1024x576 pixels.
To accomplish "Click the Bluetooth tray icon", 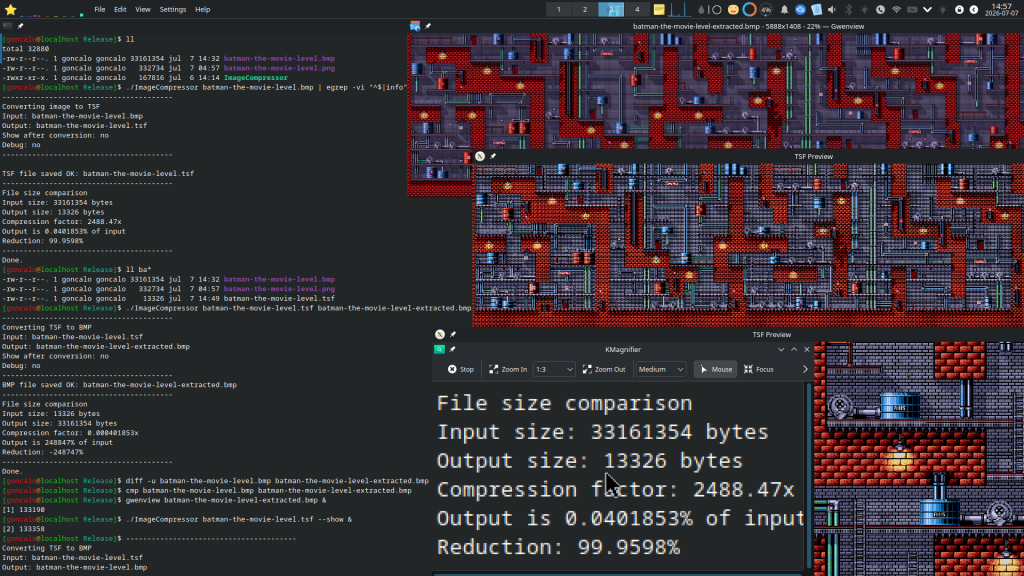I will pos(848,10).
